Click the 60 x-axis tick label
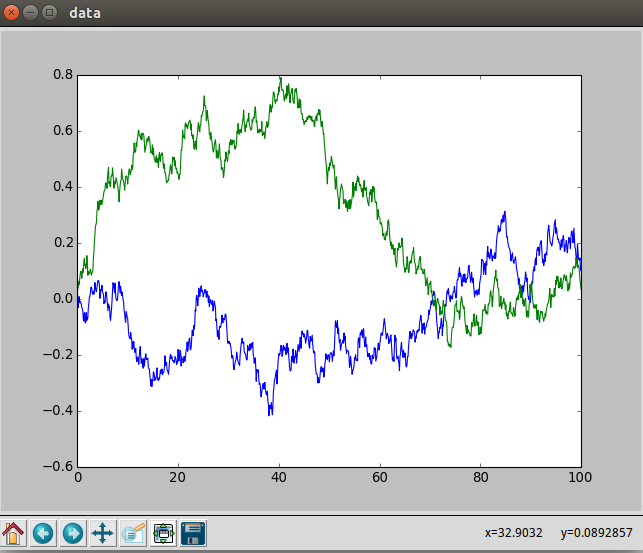 (x=380, y=477)
